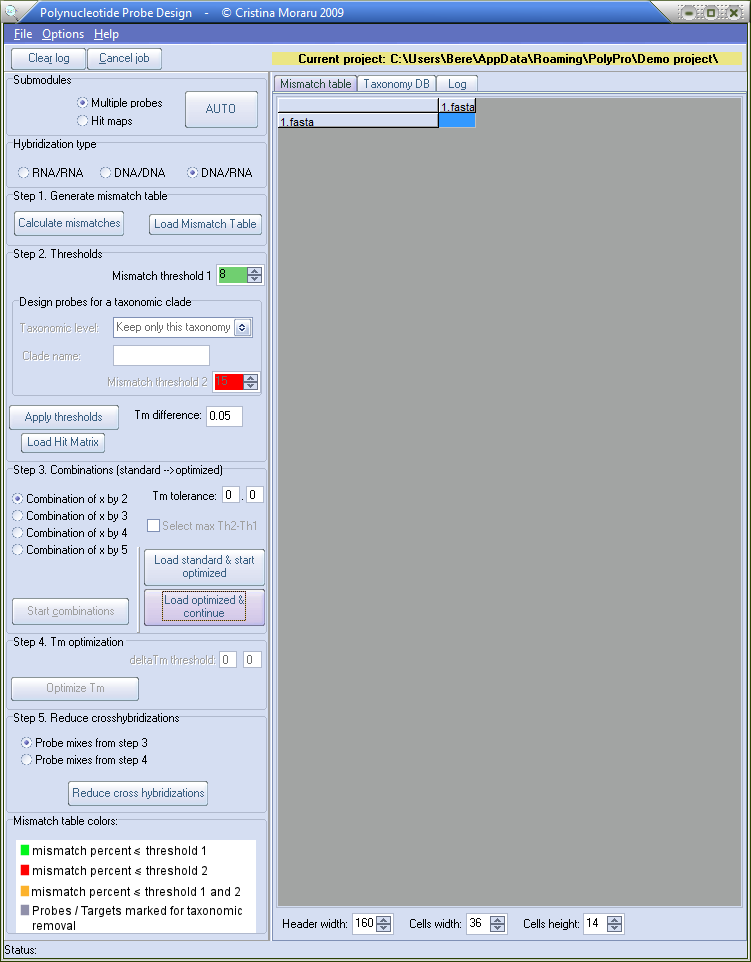
Task: Select Hit maps submodule
Action: click(82, 121)
